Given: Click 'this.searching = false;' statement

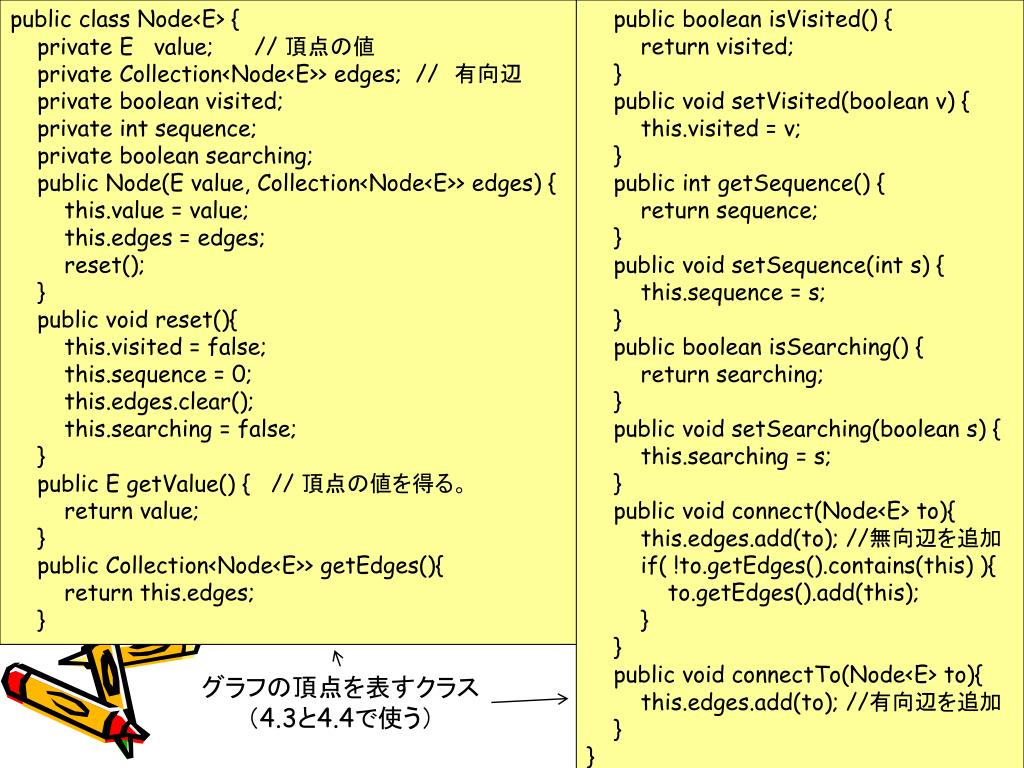Looking at the screenshot, I should click(x=180, y=430).
